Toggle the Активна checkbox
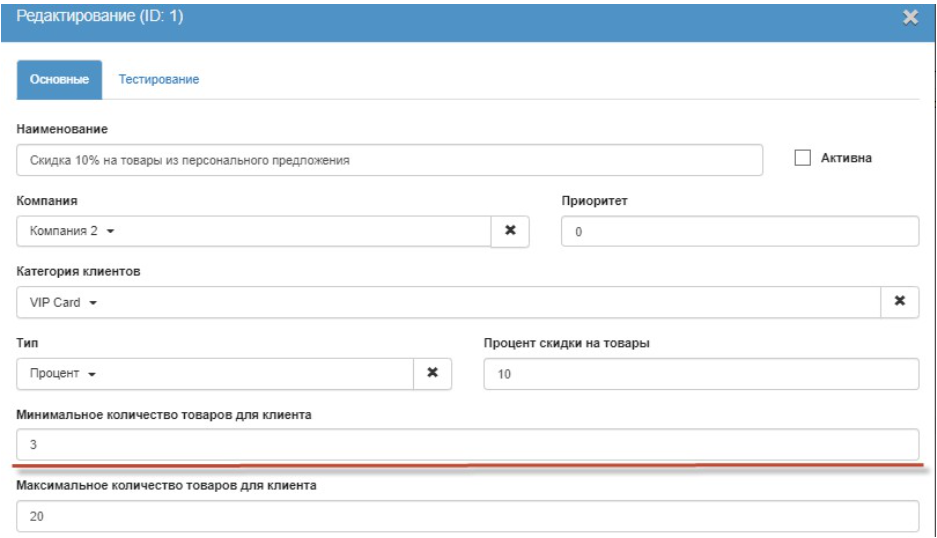Screen dimensions: 937x538 pyautogui.click(x=801, y=158)
